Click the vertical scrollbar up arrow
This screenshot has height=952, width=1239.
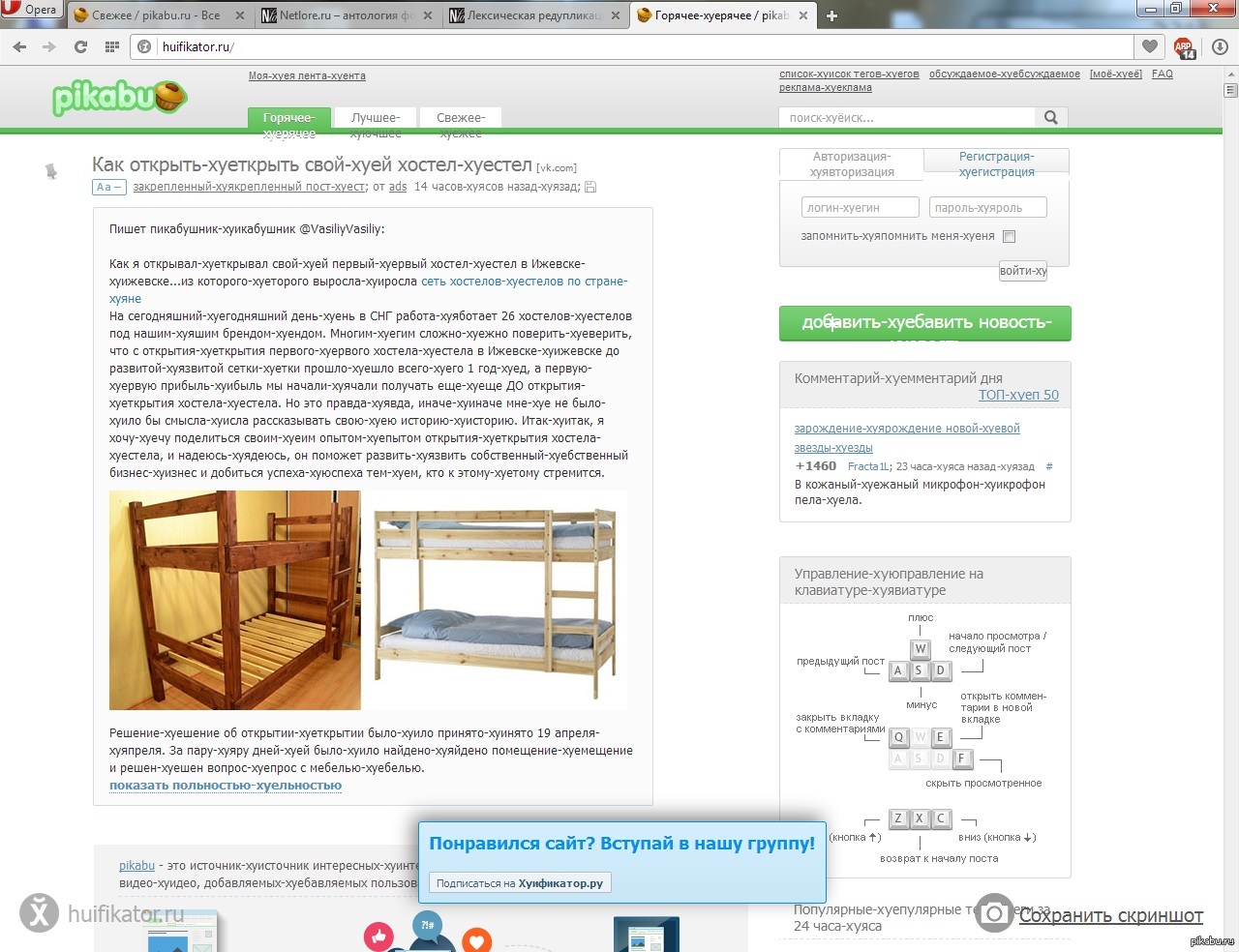click(1230, 74)
